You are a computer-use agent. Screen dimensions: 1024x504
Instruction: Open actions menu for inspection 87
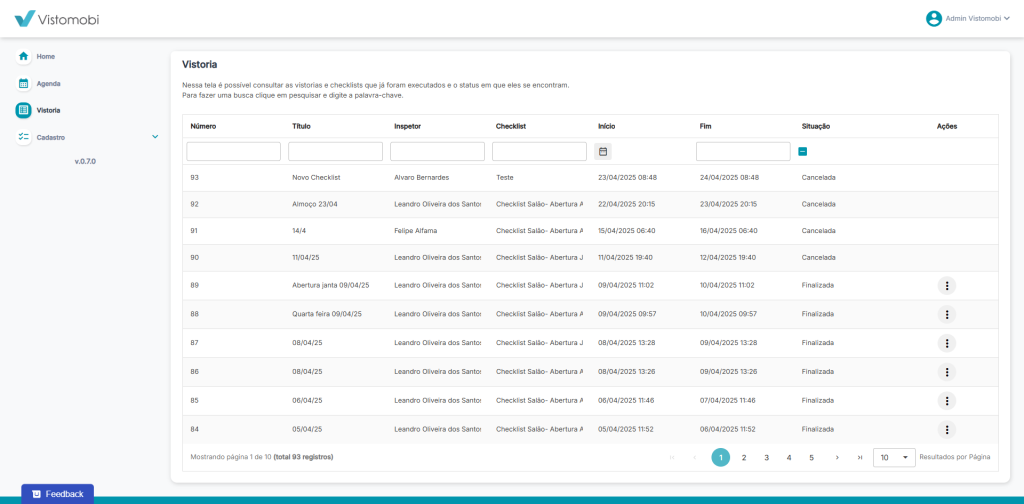pos(946,343)
